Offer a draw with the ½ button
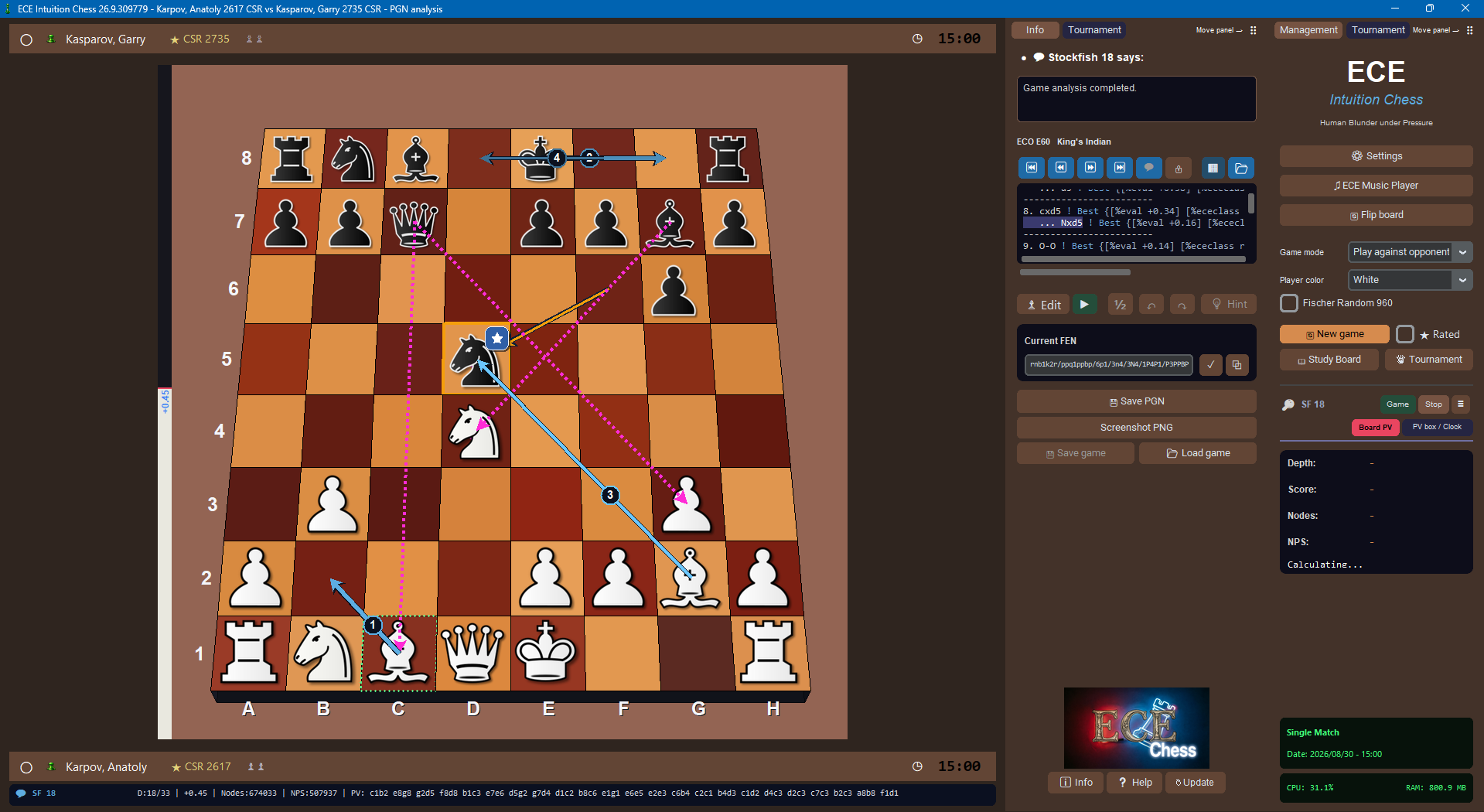This screenshot has width=1484, height=812. 1120,305
